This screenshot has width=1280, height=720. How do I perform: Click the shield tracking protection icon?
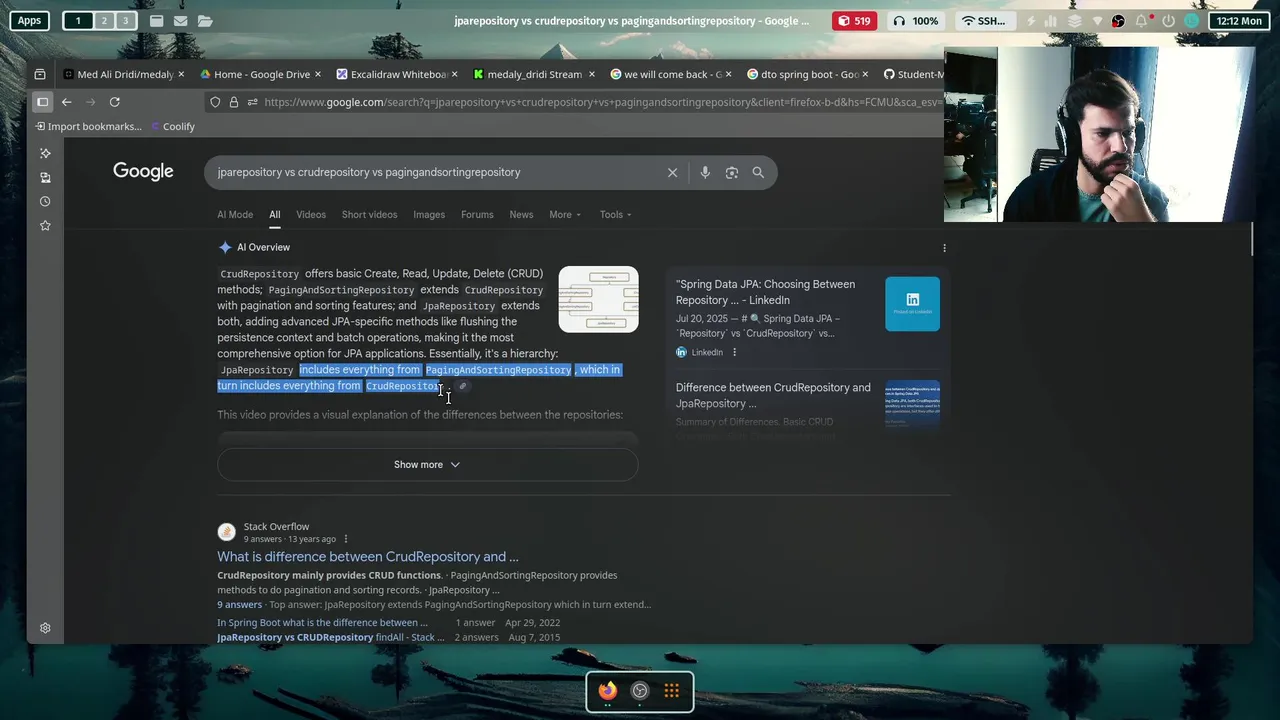(215, 102)
